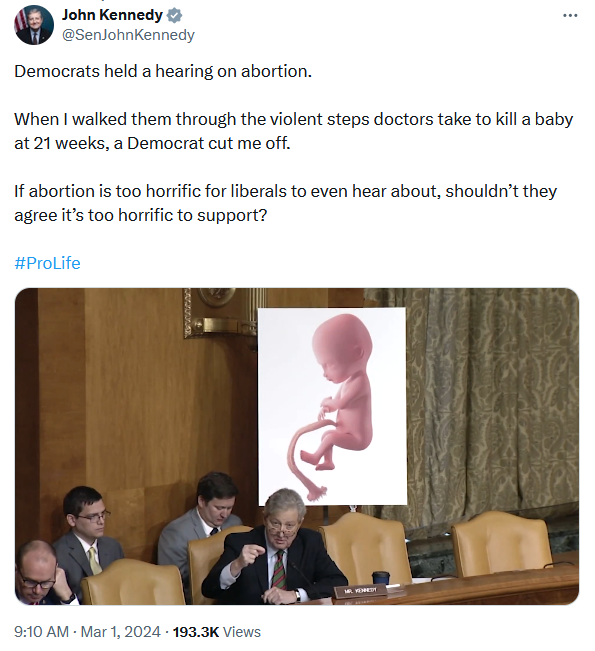View the 193.3K Views count details
Image resolution: width=595 pixels, height=651 pixels.
pos(216,631)
